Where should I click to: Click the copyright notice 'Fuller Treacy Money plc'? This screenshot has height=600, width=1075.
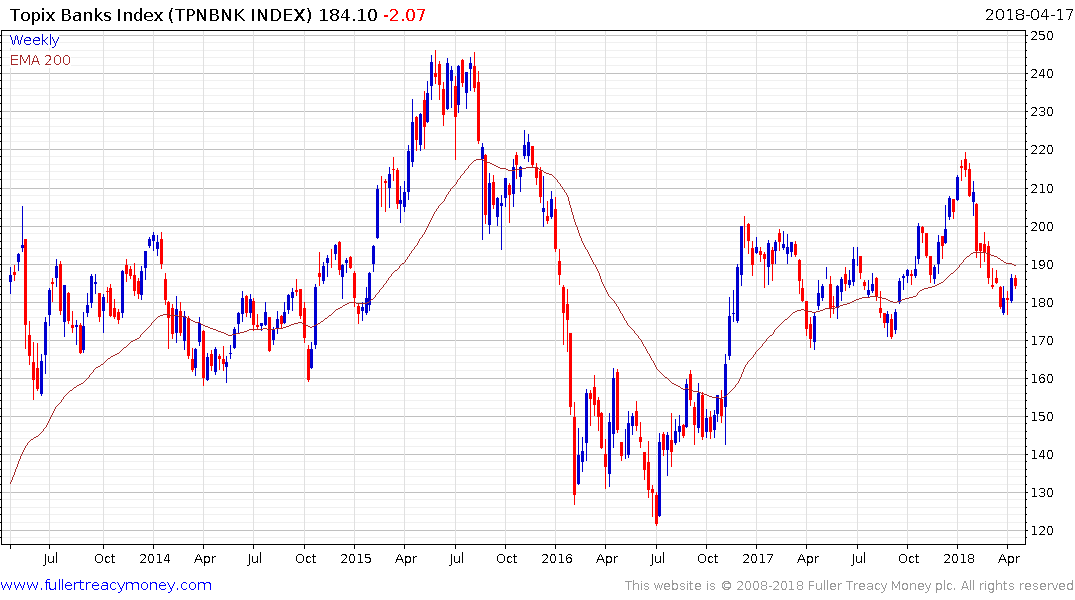point(882,586)
